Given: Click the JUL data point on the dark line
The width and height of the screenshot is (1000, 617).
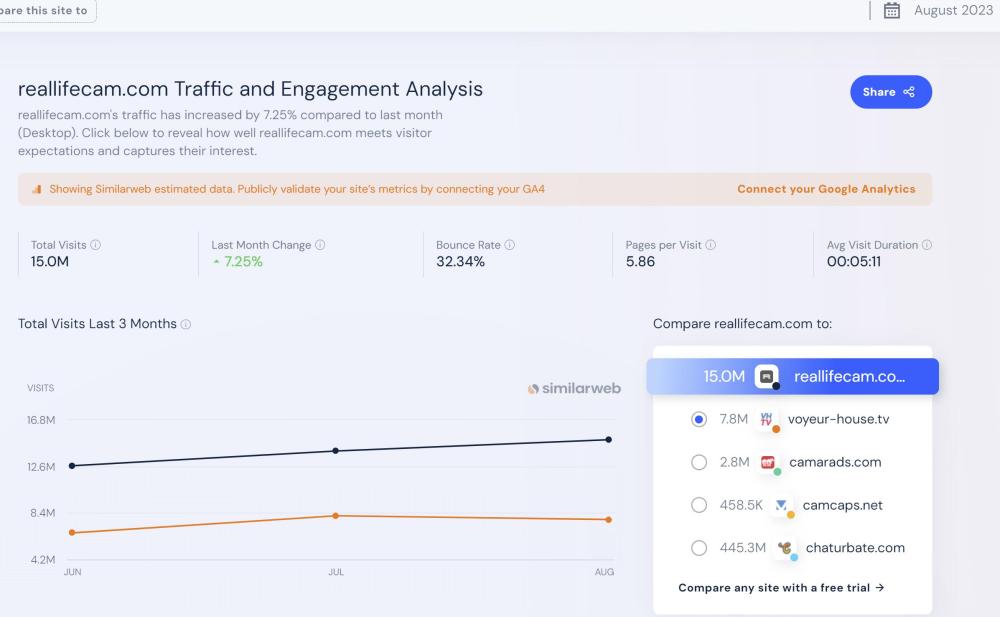Looking at the screenshot, I should click(336, 451).
